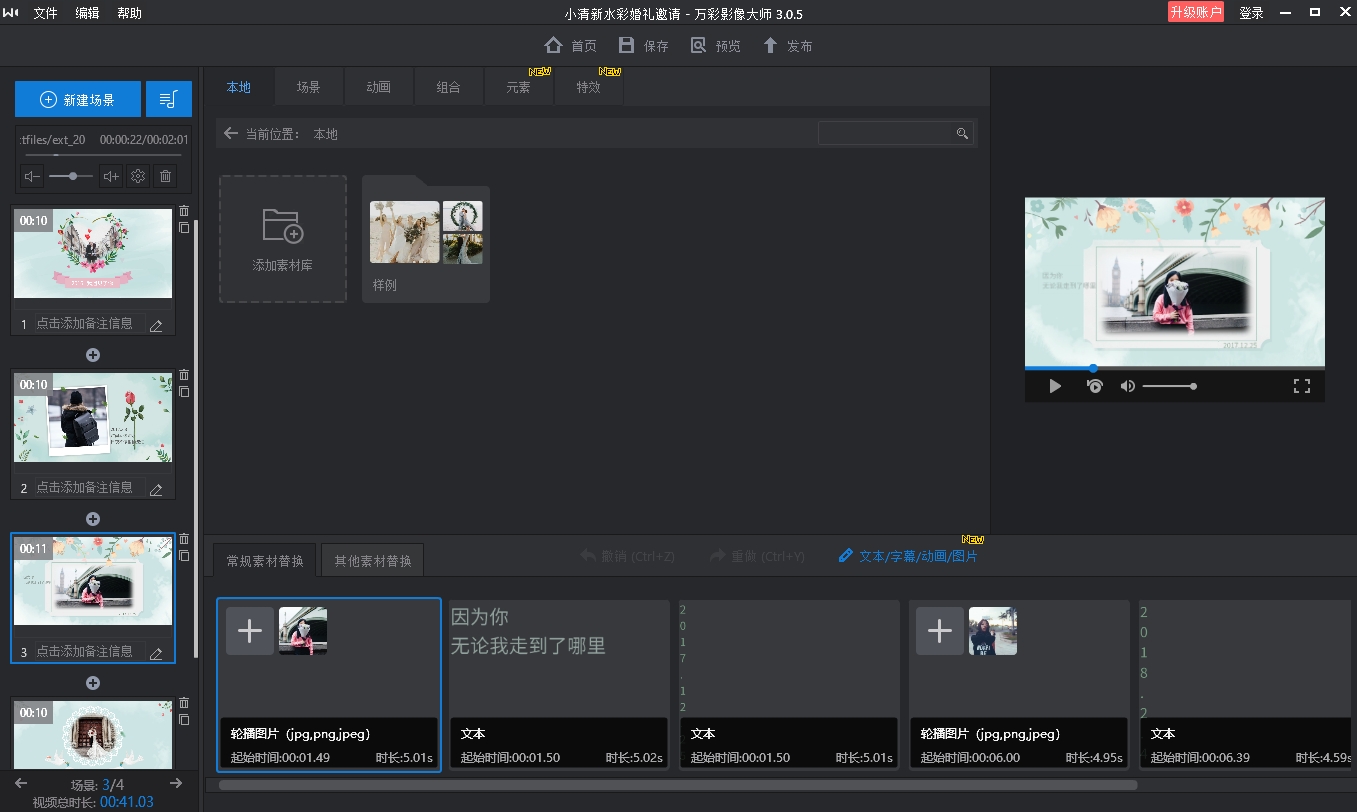This screenshot has width=1357, height=812.
Task: Play the preview video
Action: coord(1055,386)
